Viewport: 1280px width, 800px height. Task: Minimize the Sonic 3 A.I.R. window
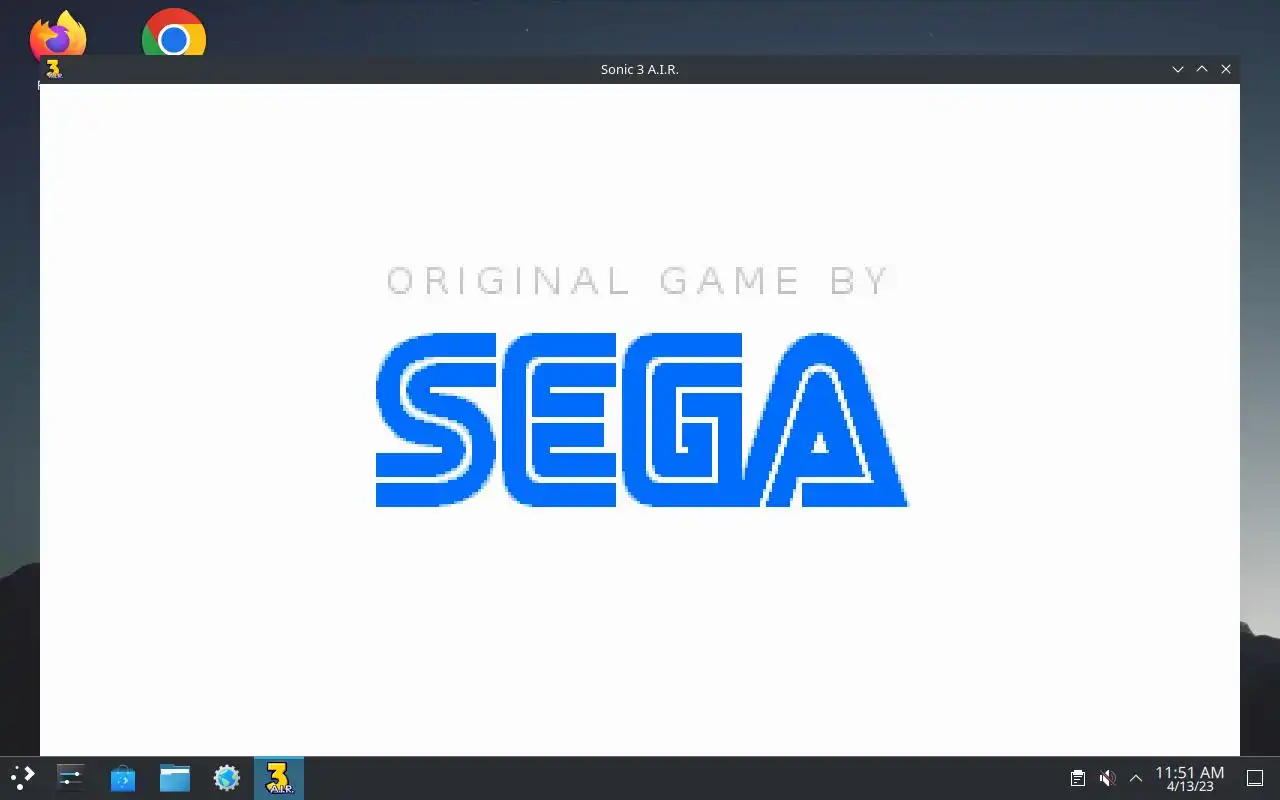(1178, 69)
